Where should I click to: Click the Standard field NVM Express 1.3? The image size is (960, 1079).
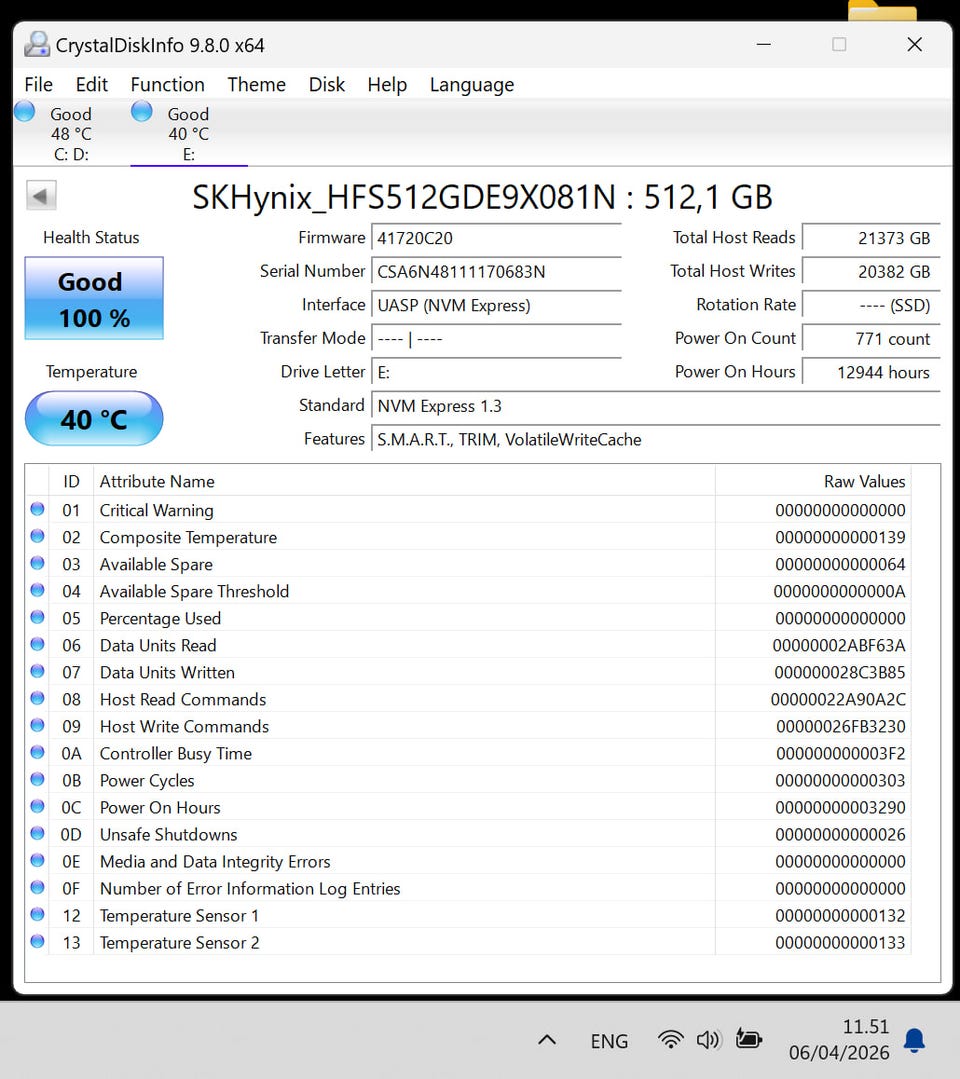656,406
